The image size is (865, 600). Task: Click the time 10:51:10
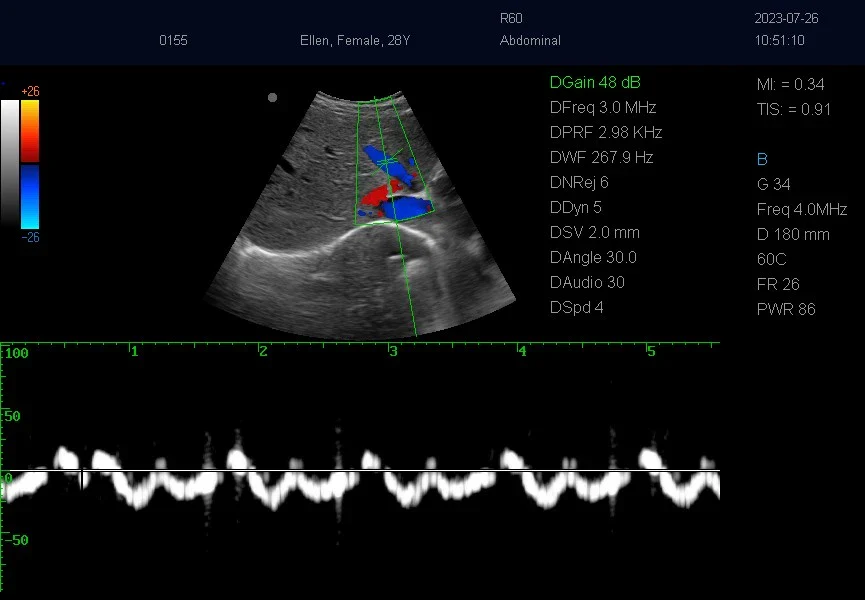coord(779,40)
